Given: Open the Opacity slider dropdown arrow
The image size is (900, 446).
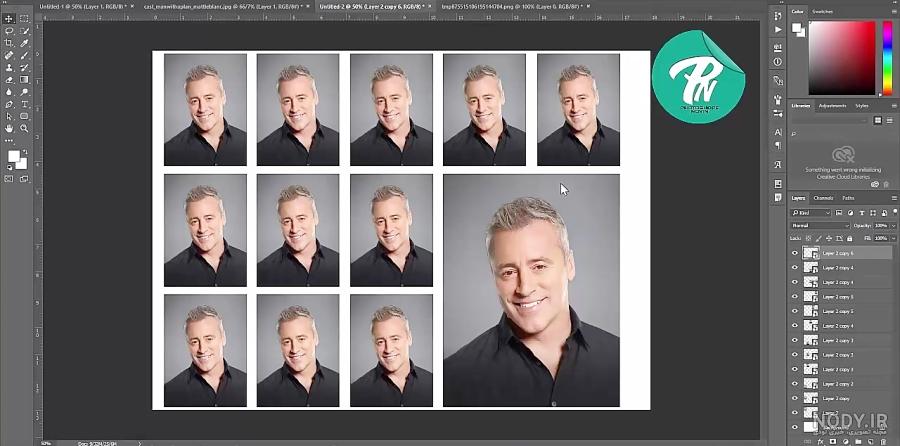Looking at the screenshot, I should (893, 226).
